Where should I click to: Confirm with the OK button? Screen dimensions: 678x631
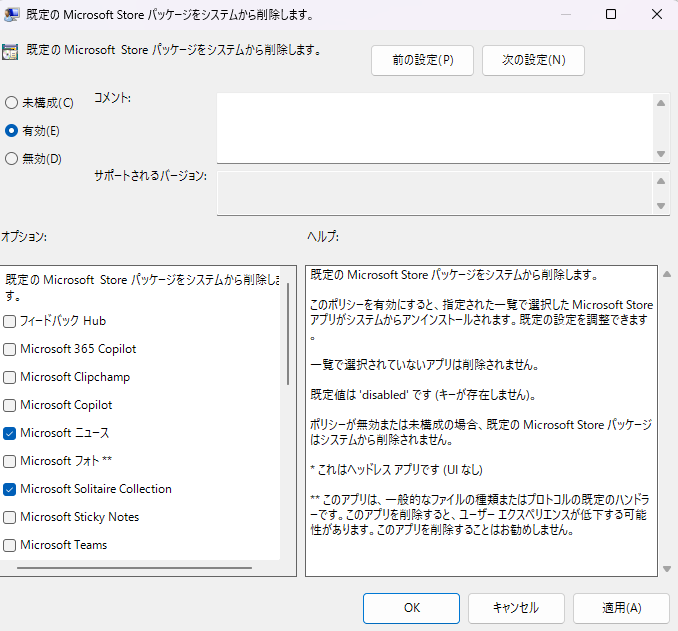[411, 608]
